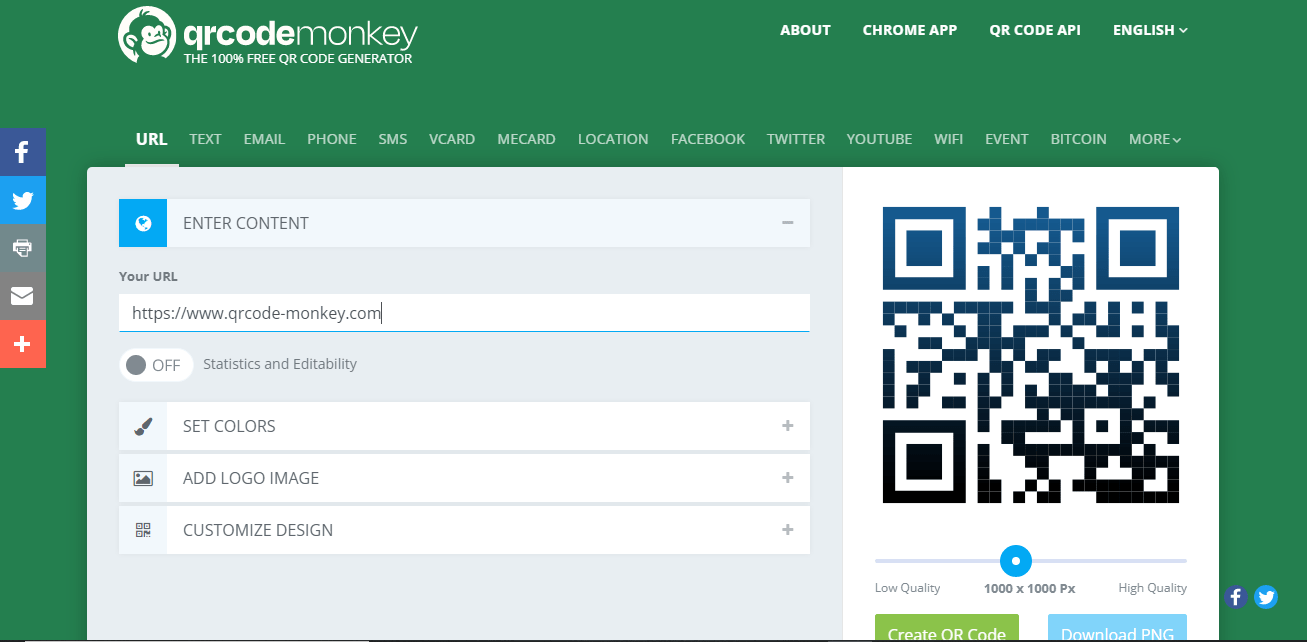Click the quality slider handle
Viewport: 1307px width, 642px height.
pyautogui.click(x=1016, y=560)
